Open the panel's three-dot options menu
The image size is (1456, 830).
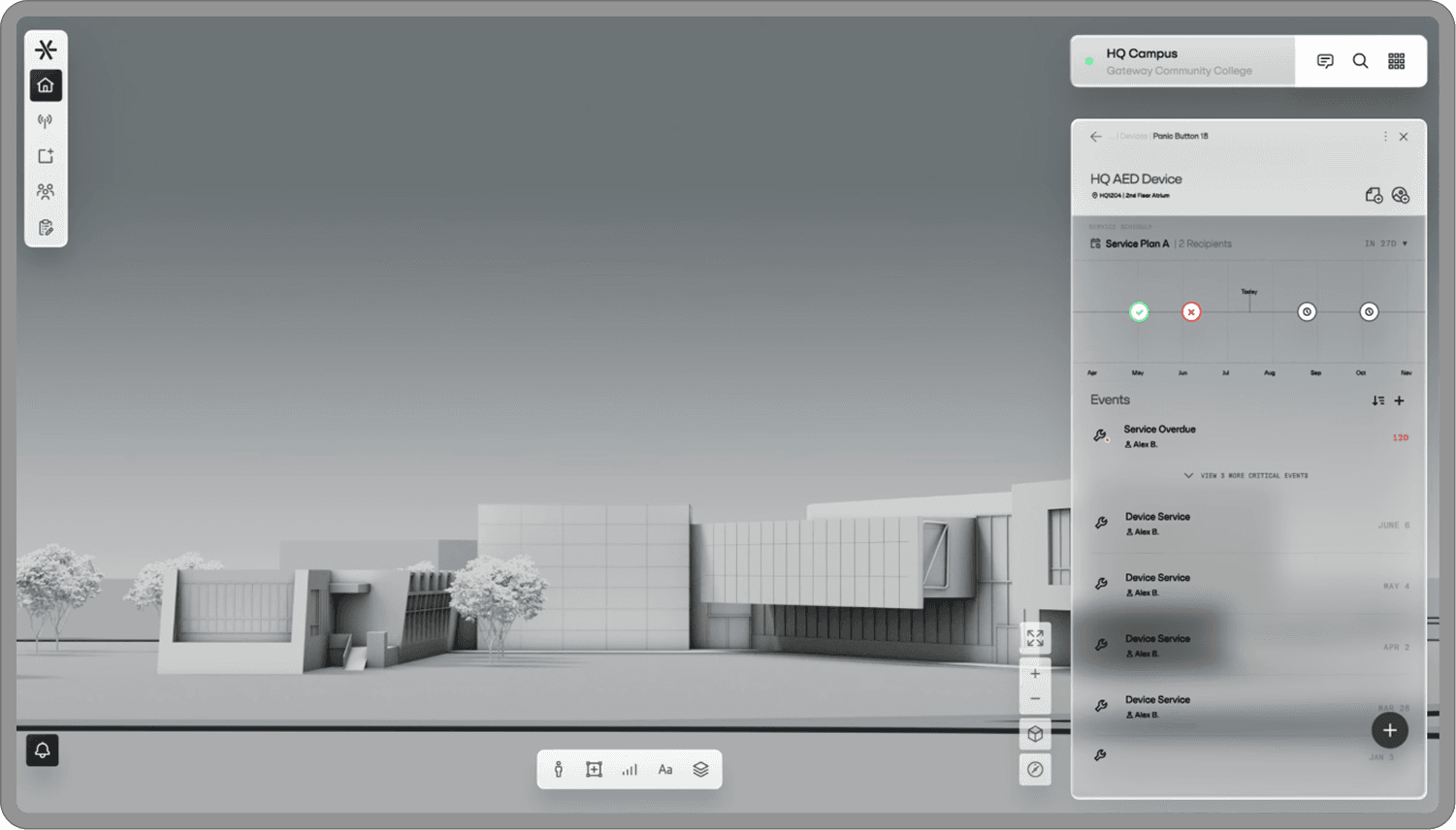coord(1385,137)
